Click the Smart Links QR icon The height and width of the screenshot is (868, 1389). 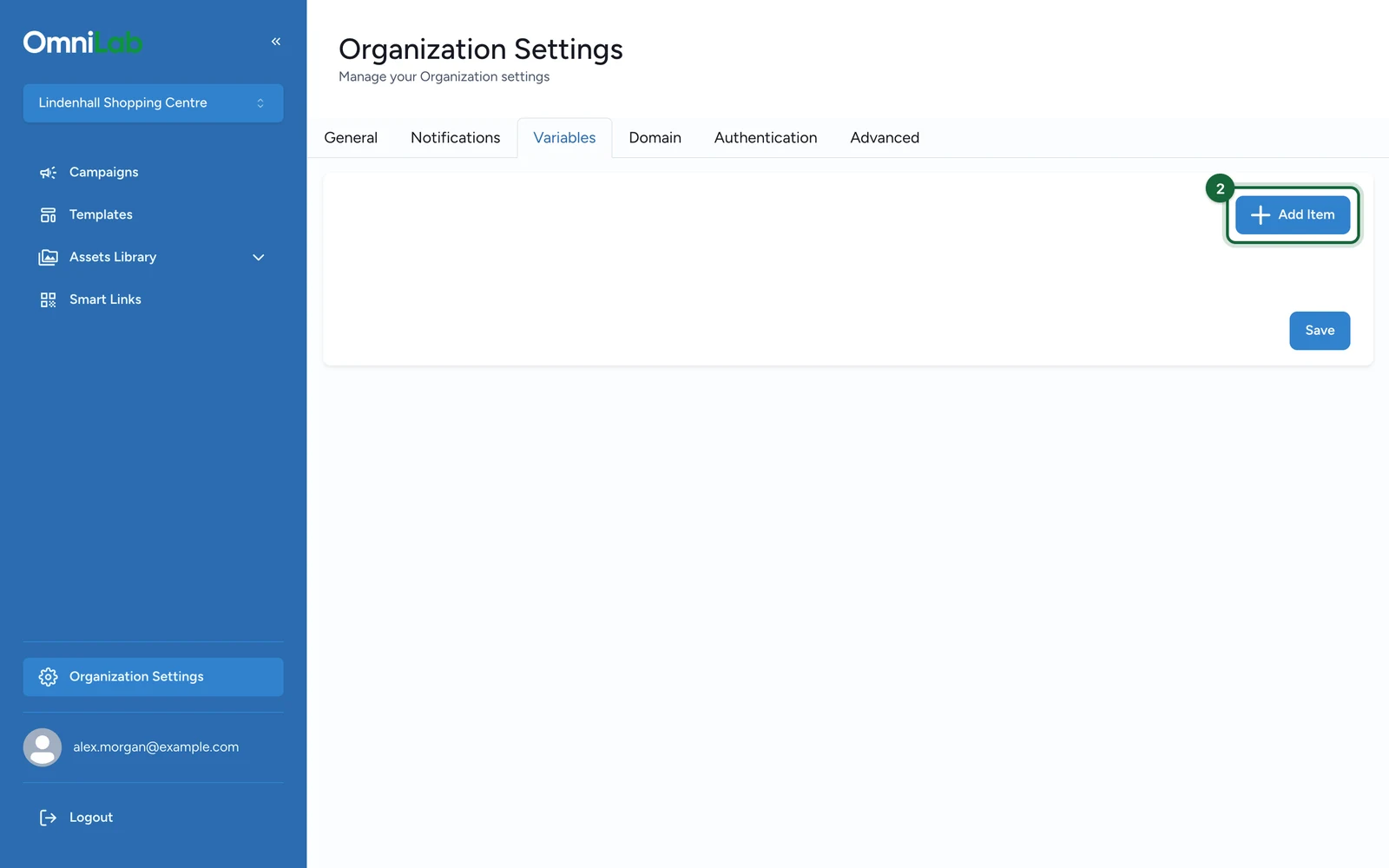point(48,300)
